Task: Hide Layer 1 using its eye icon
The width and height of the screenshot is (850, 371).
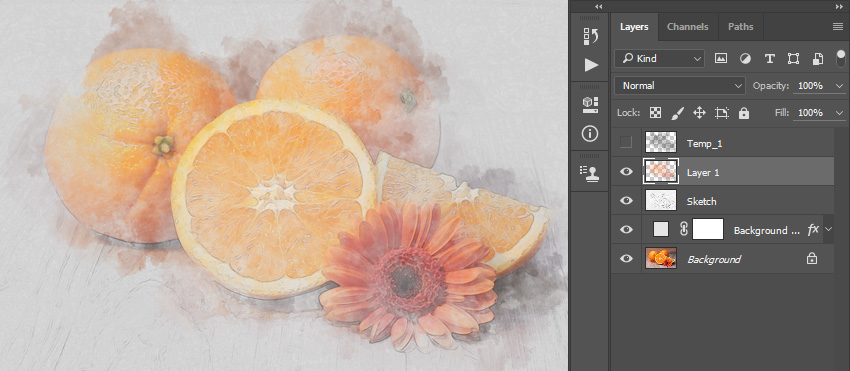Action: coord(626,171)
